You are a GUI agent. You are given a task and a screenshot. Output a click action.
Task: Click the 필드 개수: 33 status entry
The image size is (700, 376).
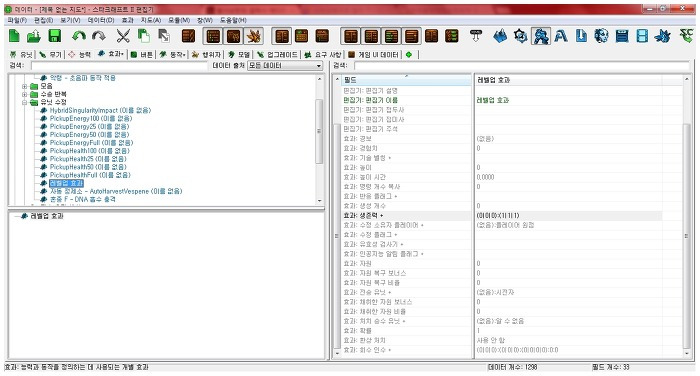611,367
